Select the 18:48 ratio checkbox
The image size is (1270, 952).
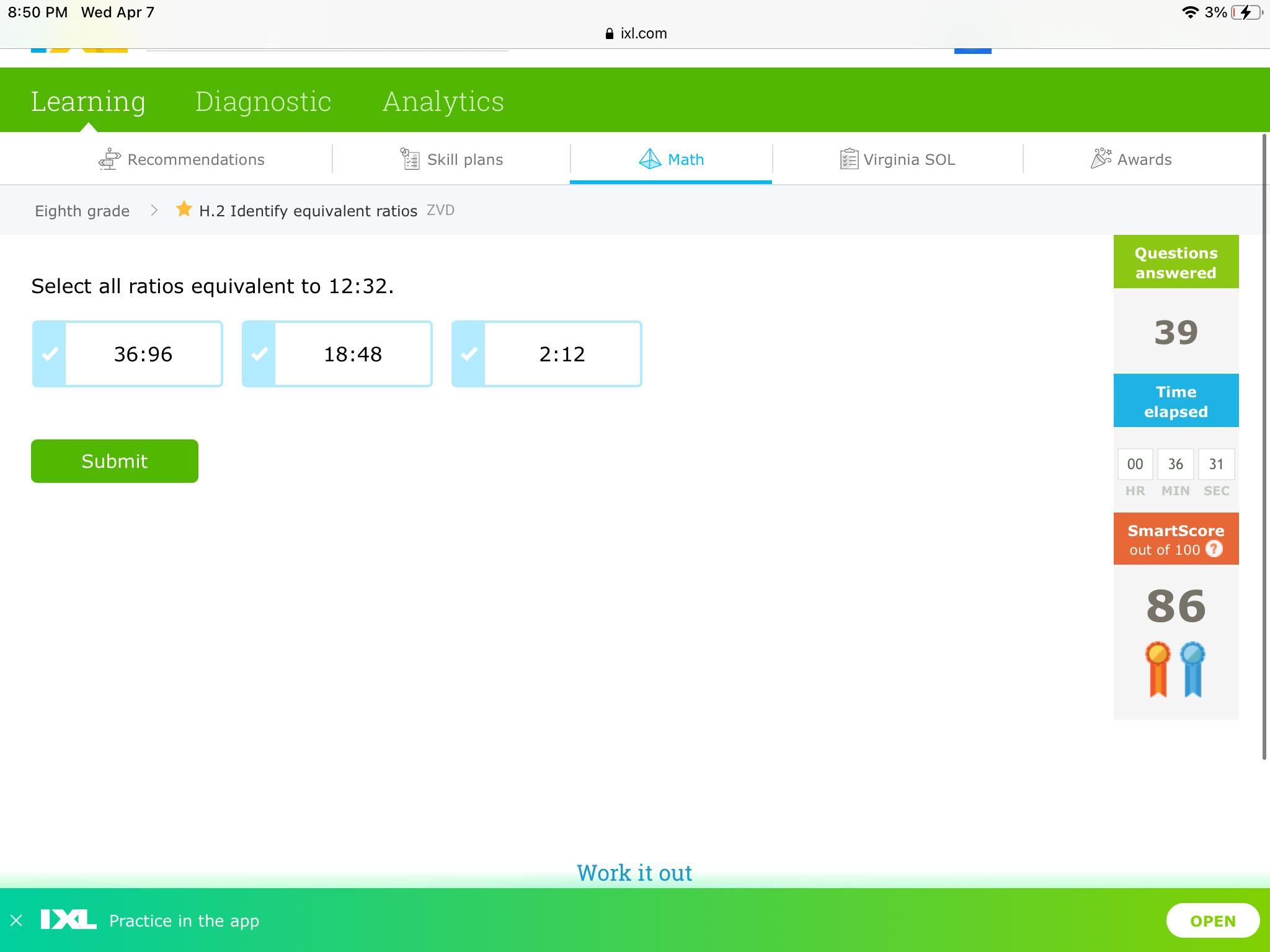click(260, 354)
